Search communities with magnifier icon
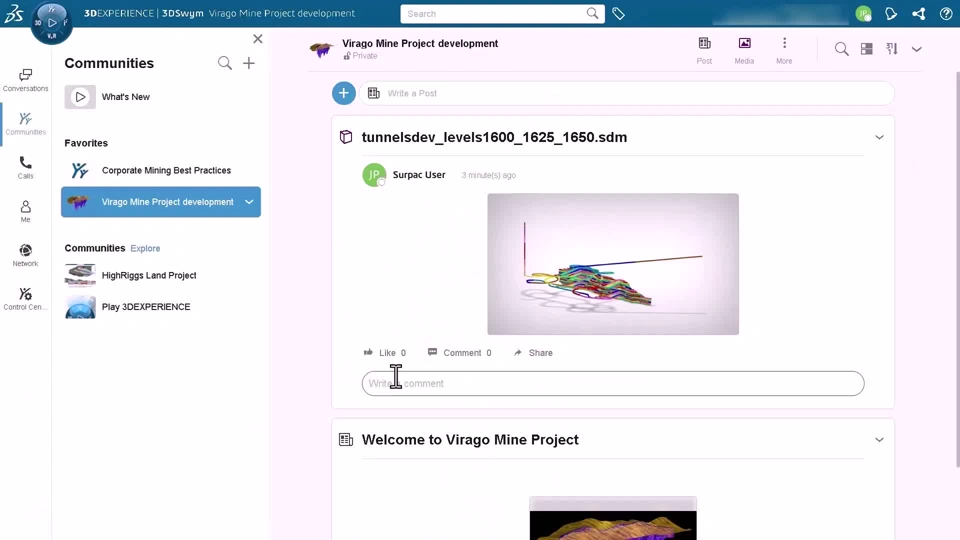Screen dimensions: 960x540 tap(225, 63)
